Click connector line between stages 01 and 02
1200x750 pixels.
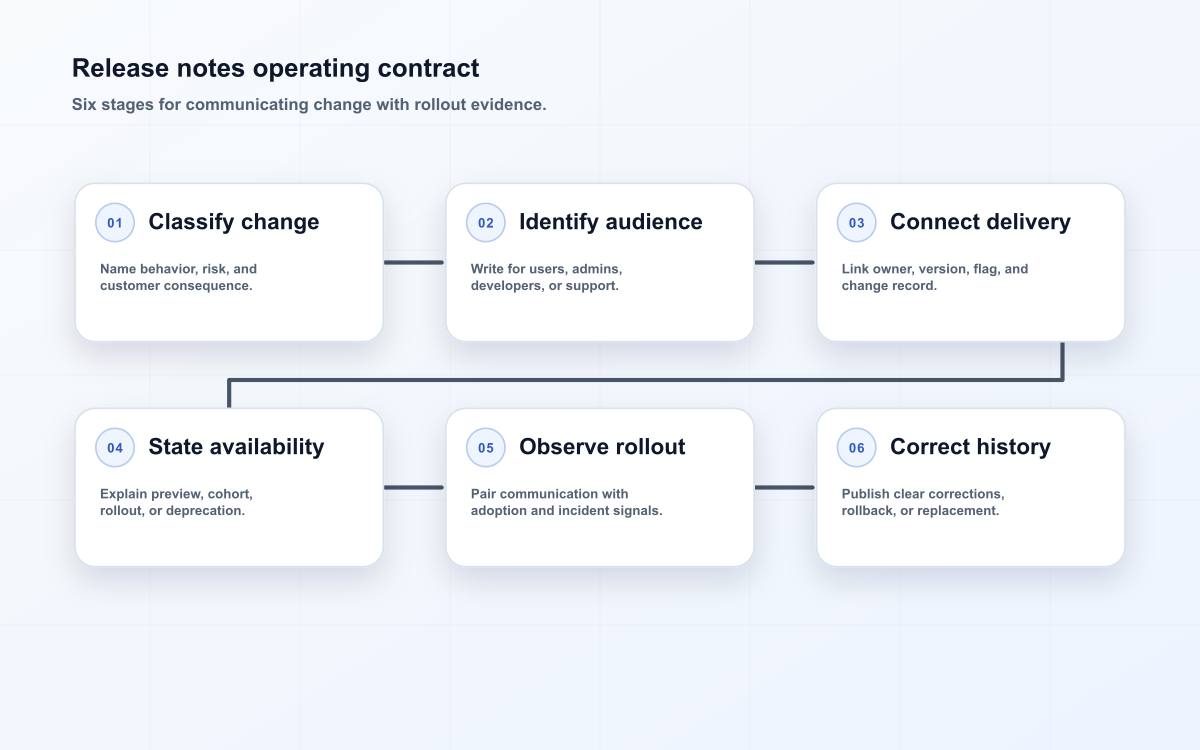point(414,263)
